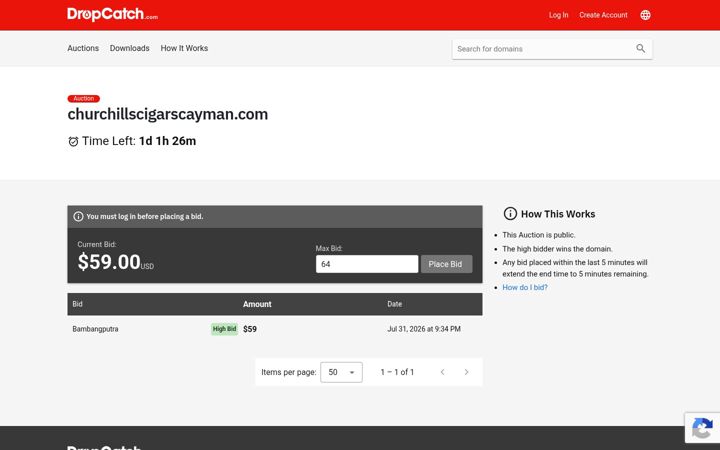Click the Amount column header
This screenshot has height=450, width=720.
257,304
